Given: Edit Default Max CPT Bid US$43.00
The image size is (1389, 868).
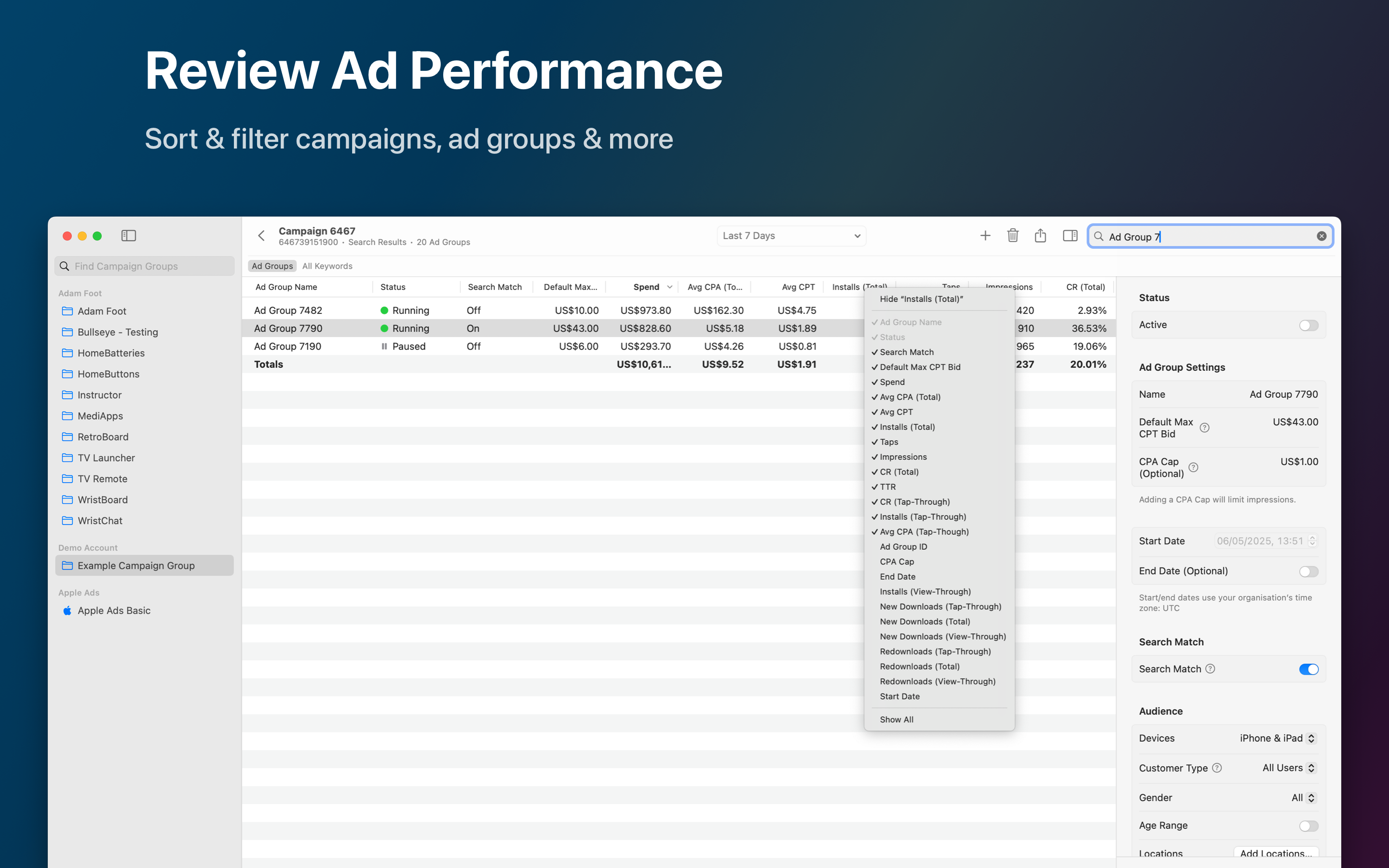Looking at the screenshot, I should [x=1295, y=422].
